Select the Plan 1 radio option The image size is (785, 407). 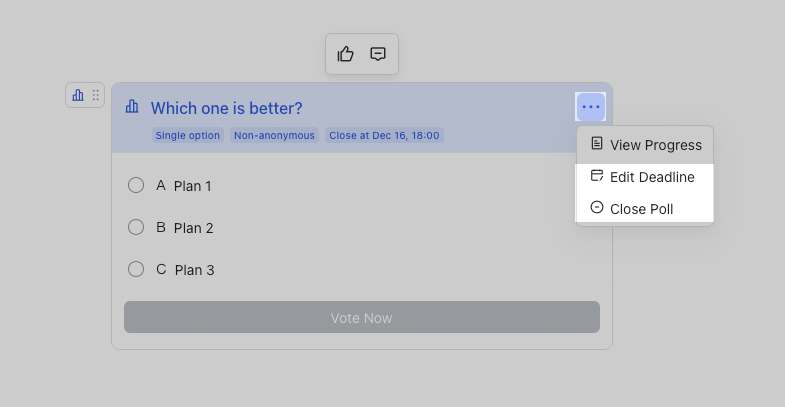136,185
